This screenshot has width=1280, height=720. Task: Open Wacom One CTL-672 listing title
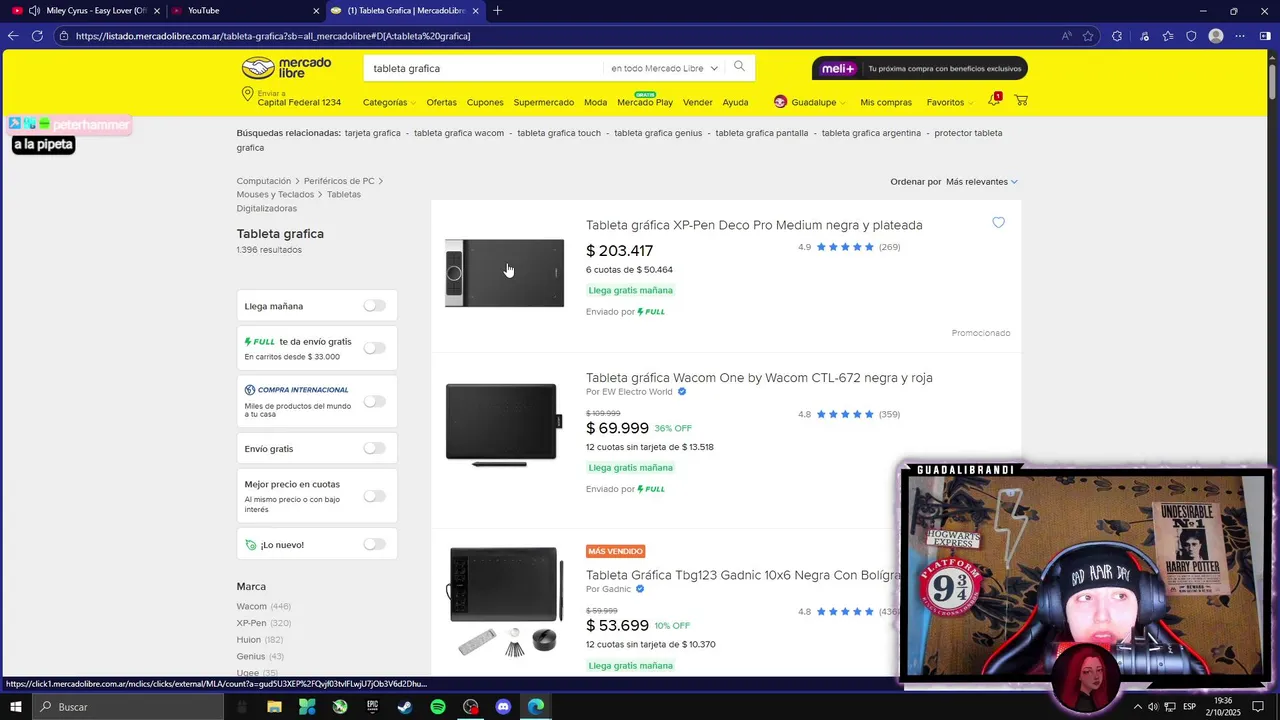click(759, 378)
